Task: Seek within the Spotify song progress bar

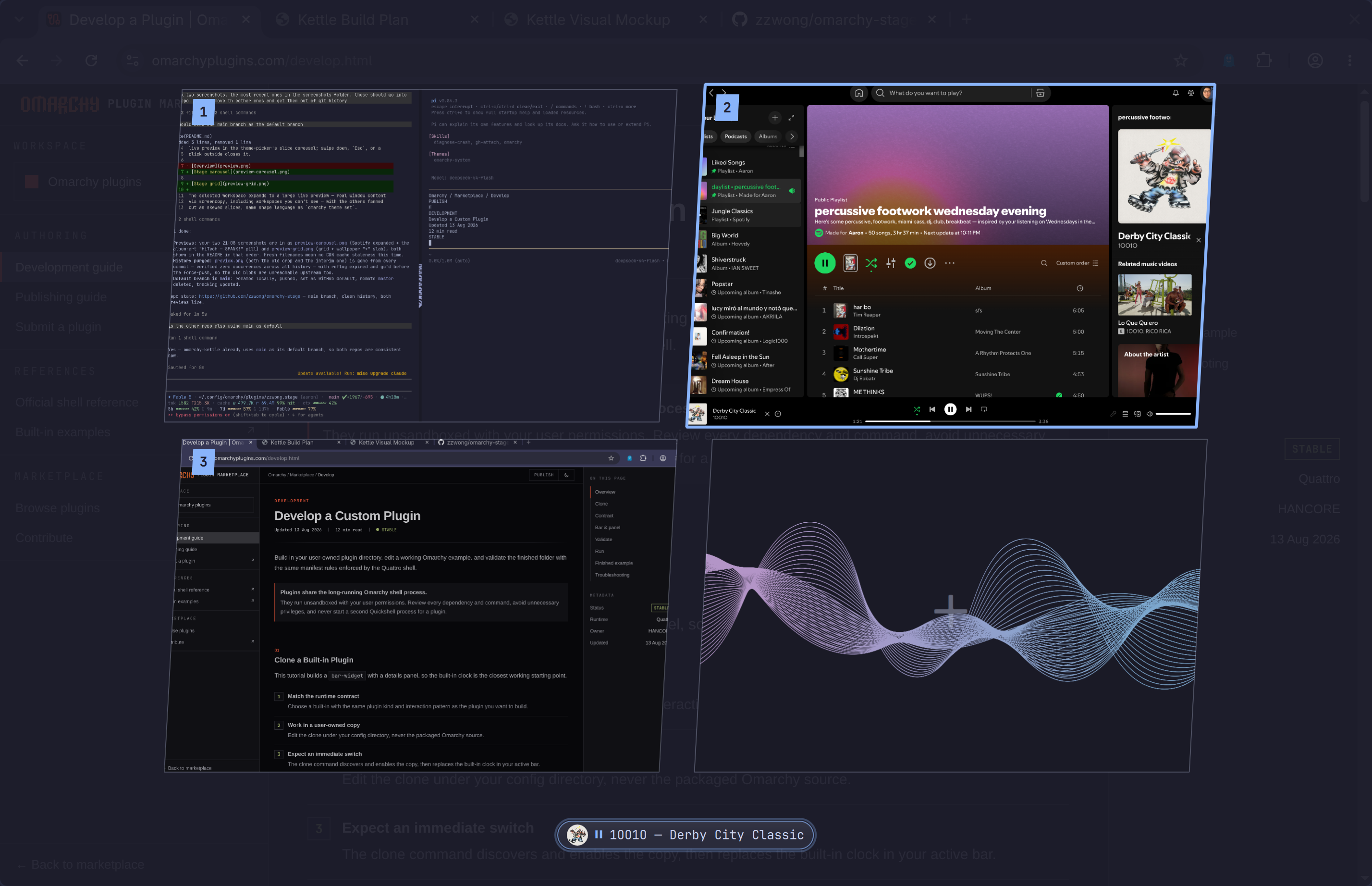Action: (x=949, y=421)
